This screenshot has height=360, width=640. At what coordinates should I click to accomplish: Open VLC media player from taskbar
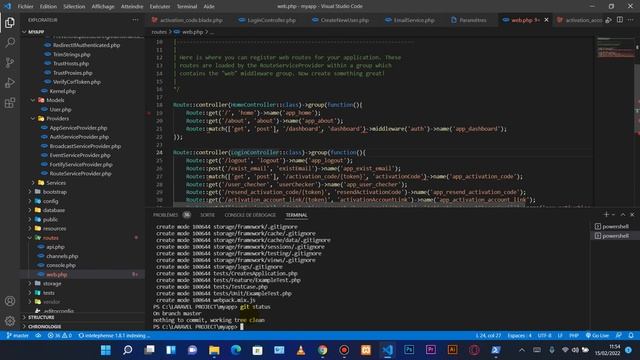[301, 350]
